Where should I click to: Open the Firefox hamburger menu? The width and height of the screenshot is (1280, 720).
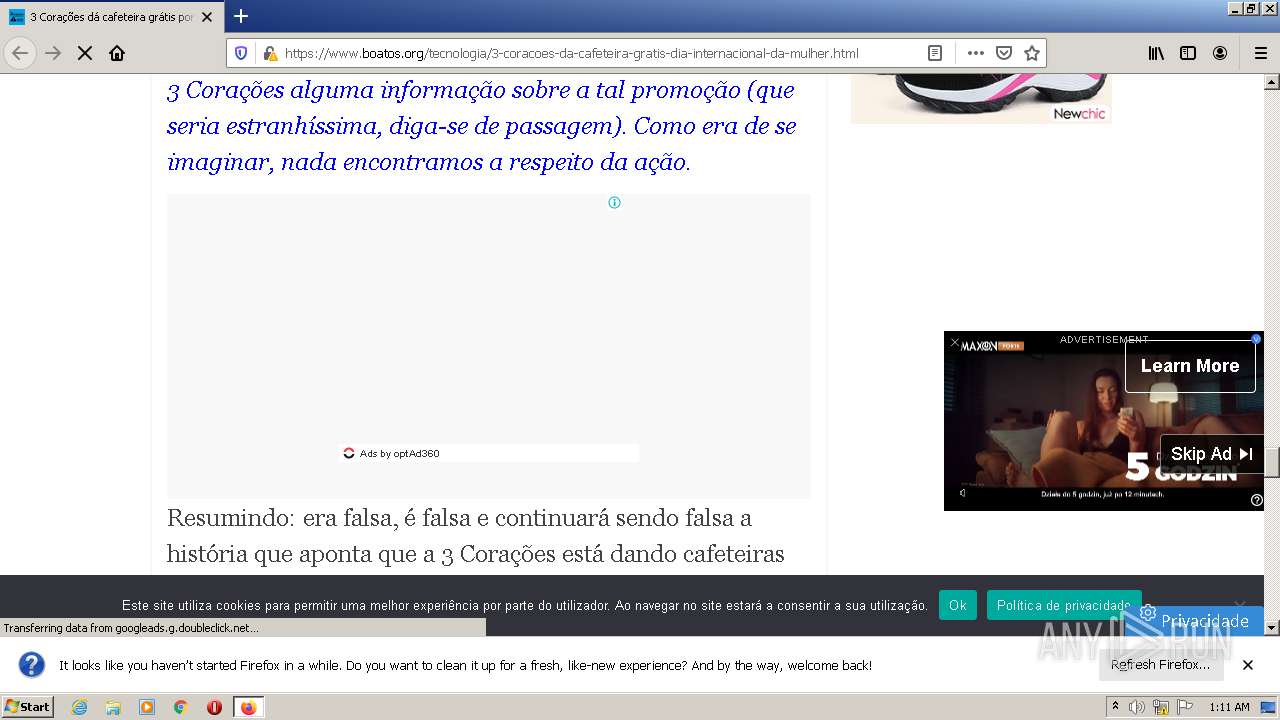[x=1260, y=53]
